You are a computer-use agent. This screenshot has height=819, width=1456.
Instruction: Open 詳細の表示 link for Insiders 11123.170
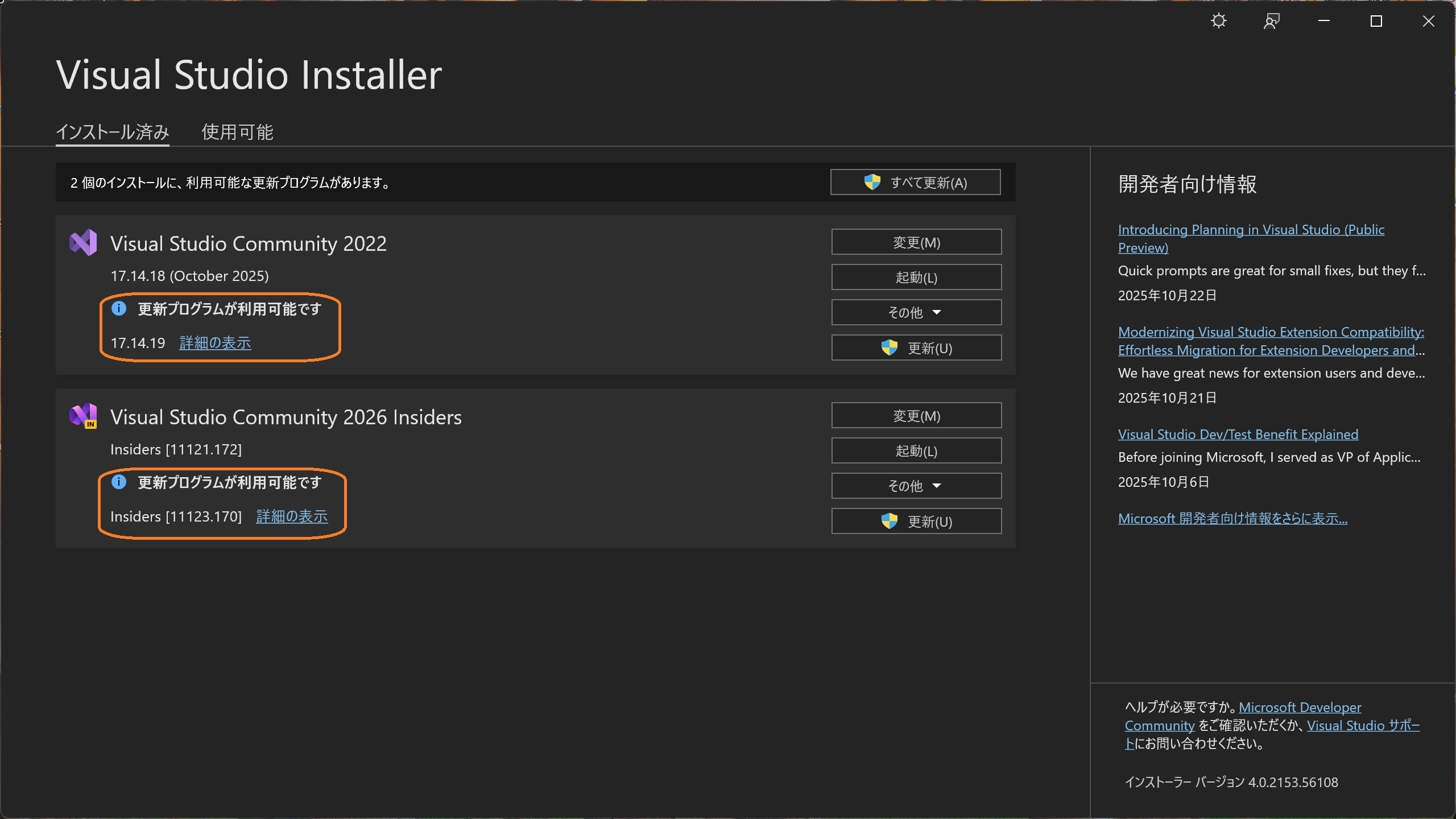tap(292, 516)
